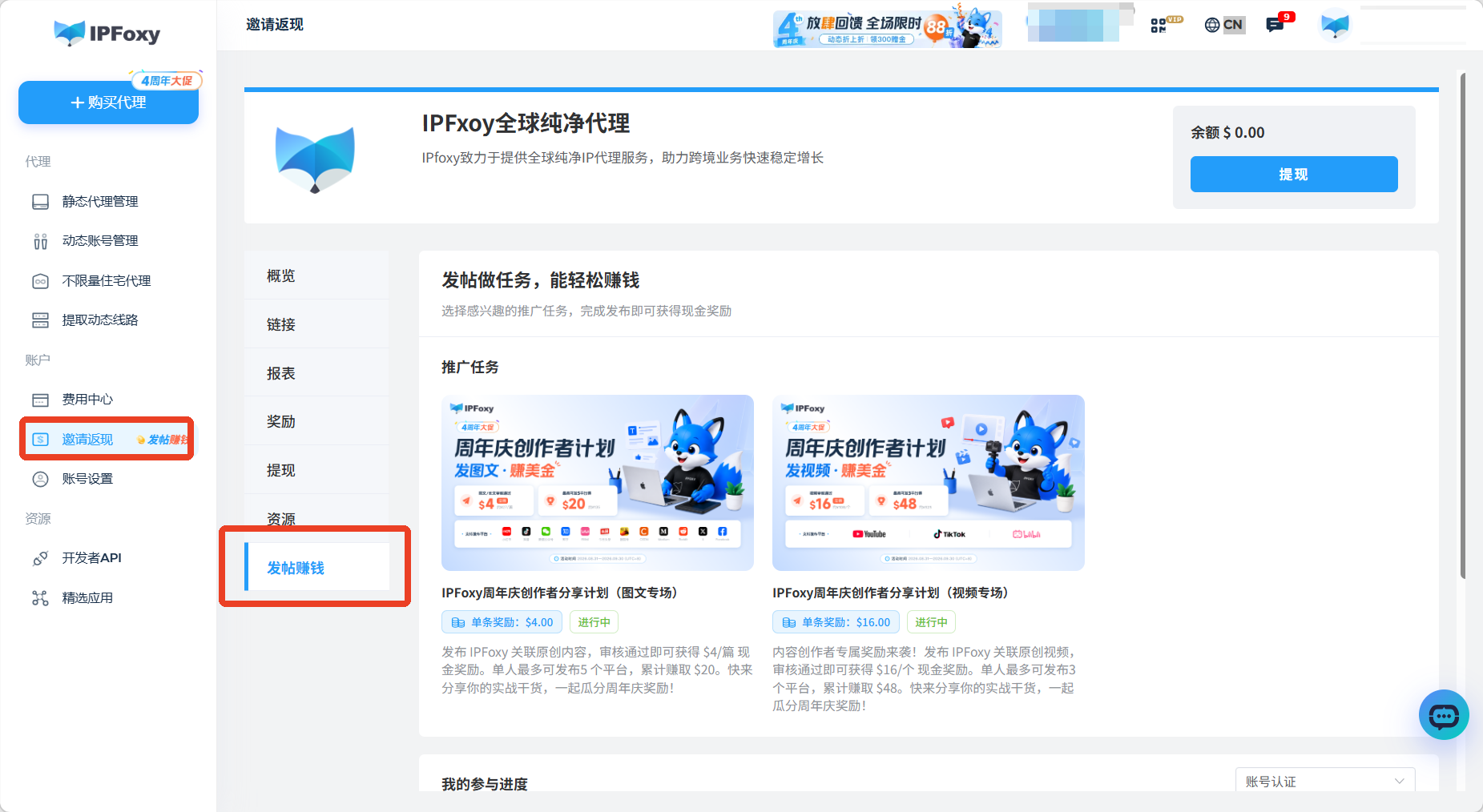Click 进行中 status on 视频专场 card
Image resolution: width=1483 pixels, height=812 pixels.
[931, 622]
